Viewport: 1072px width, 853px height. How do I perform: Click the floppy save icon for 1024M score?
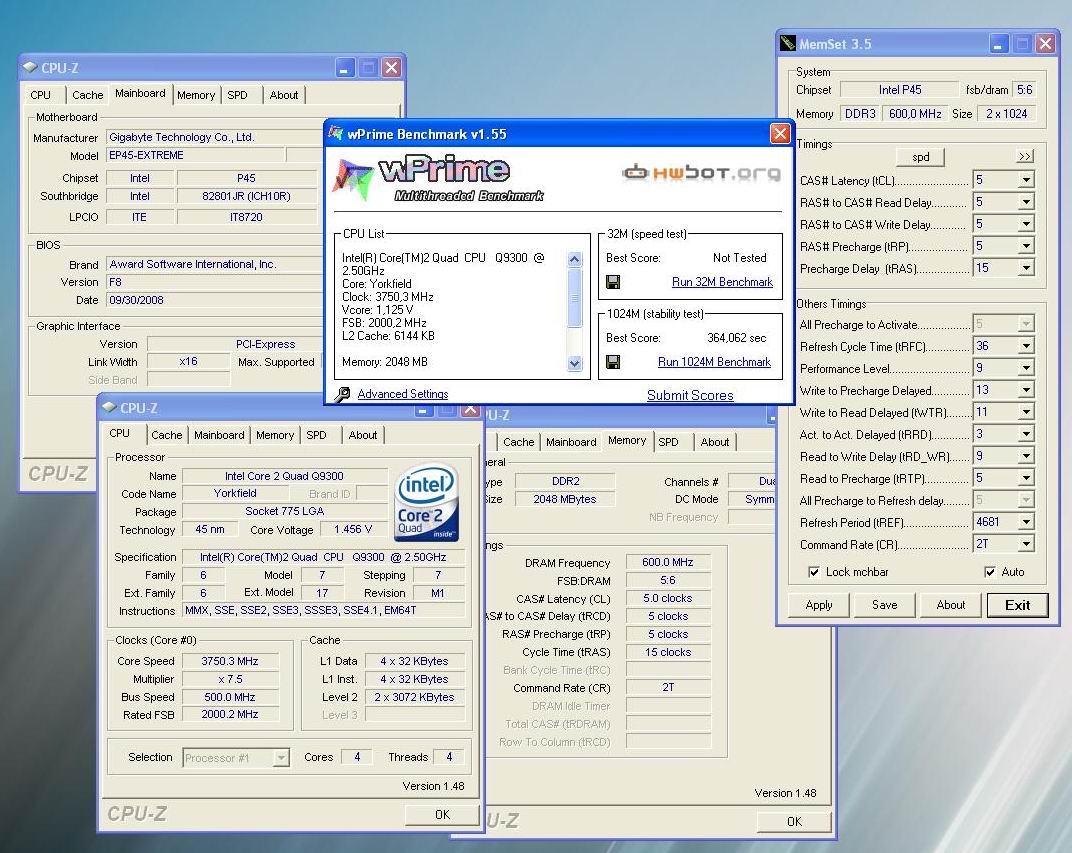[613, 362]
